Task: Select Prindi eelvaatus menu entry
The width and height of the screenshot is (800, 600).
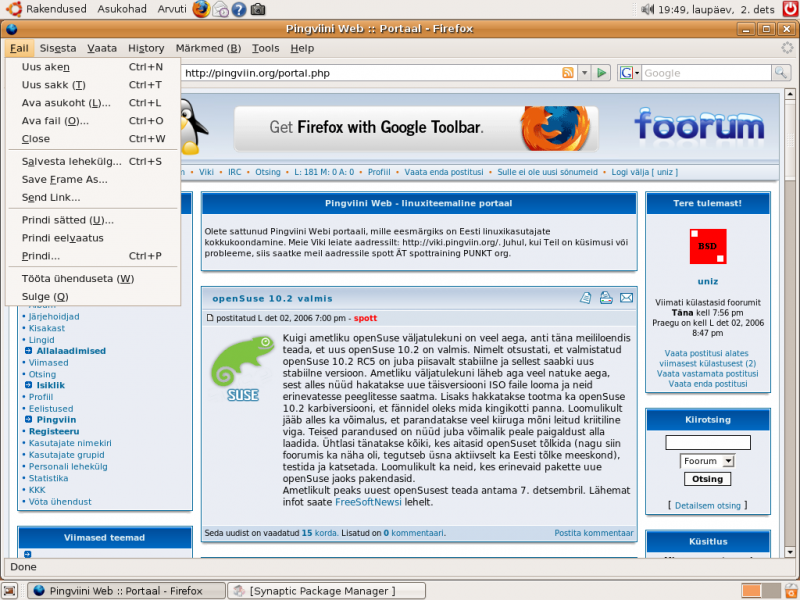Action: pyautogui.click(x=93, y=238)
